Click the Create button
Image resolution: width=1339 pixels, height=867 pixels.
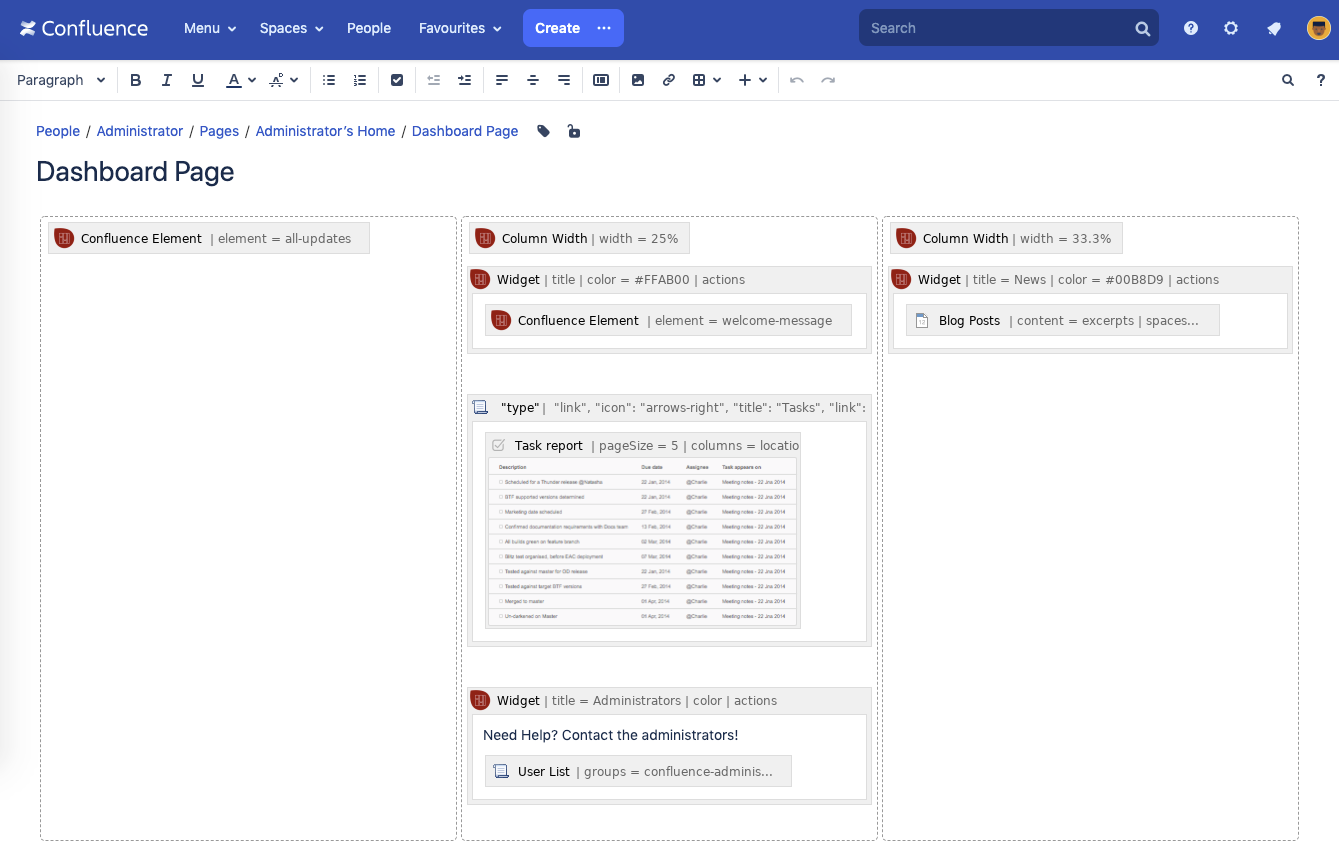point(557,28)
